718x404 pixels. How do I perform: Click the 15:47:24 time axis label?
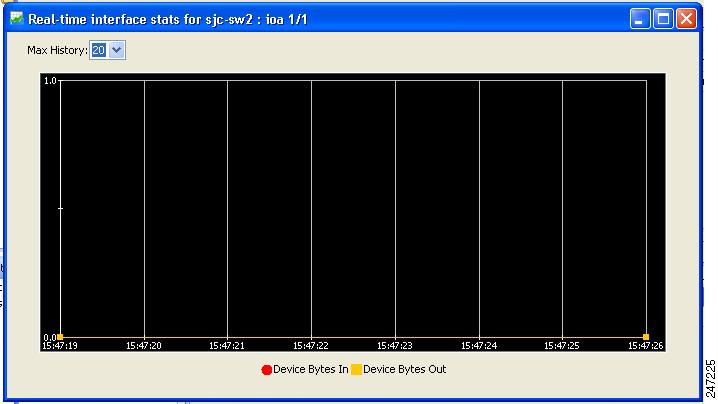click(x=479, y=346)
